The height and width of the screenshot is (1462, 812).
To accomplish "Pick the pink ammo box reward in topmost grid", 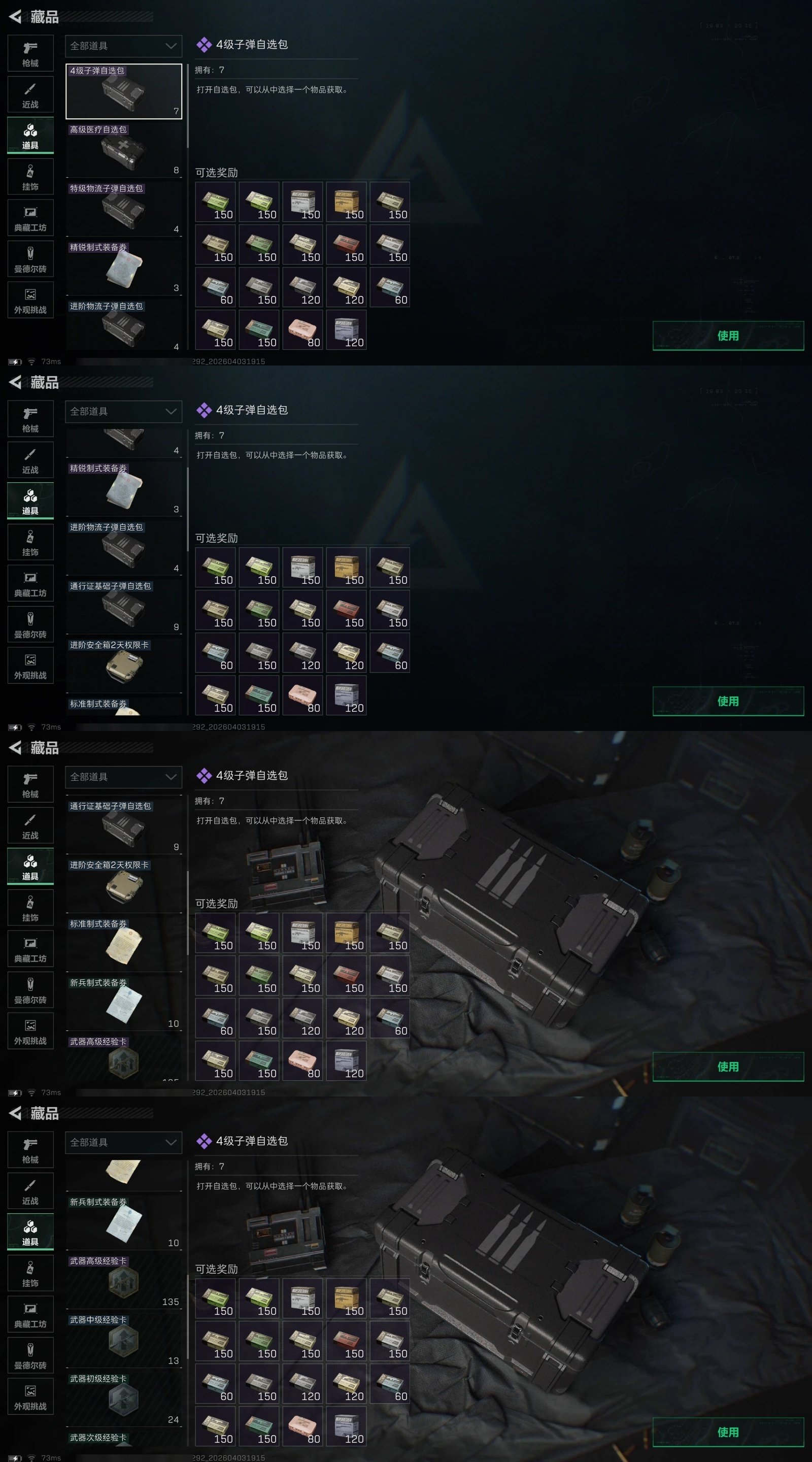I will [x=302, y=330].
